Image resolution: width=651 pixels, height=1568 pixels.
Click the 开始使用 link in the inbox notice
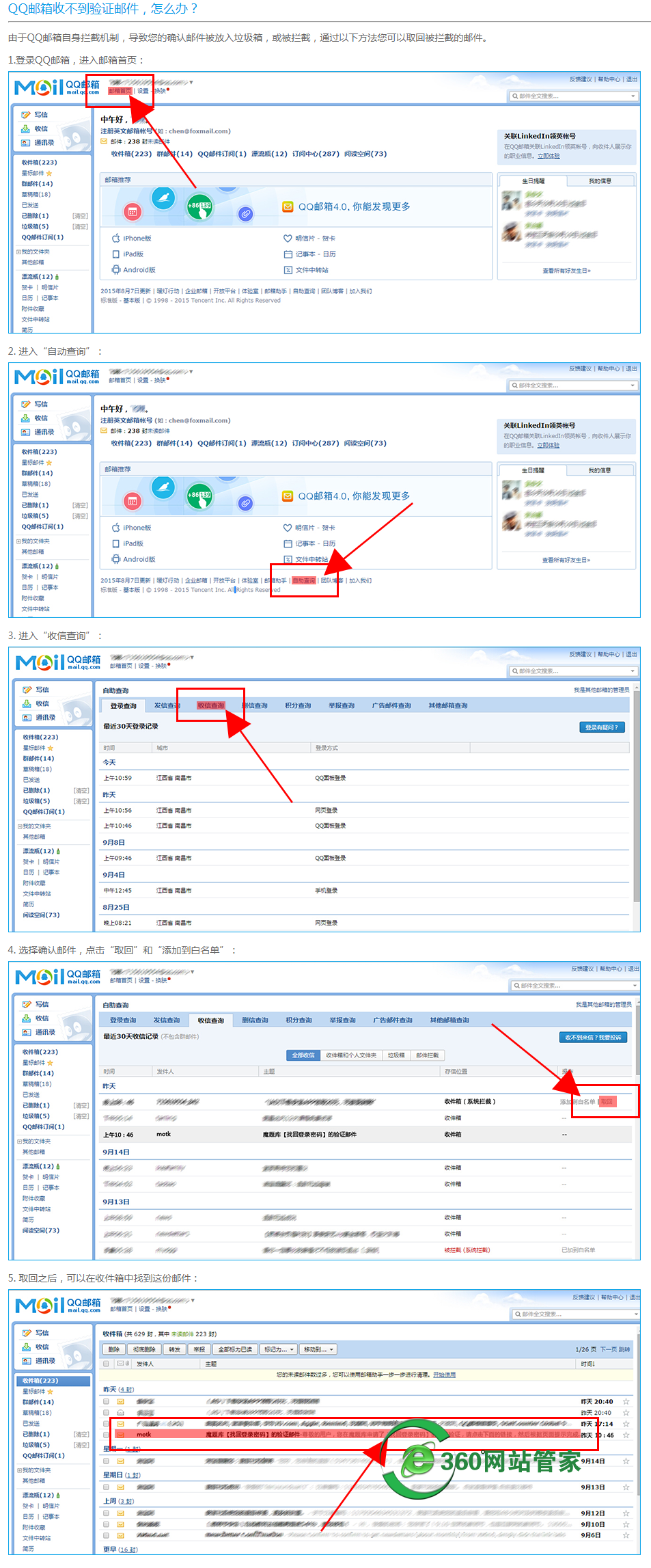(444, 1375)
